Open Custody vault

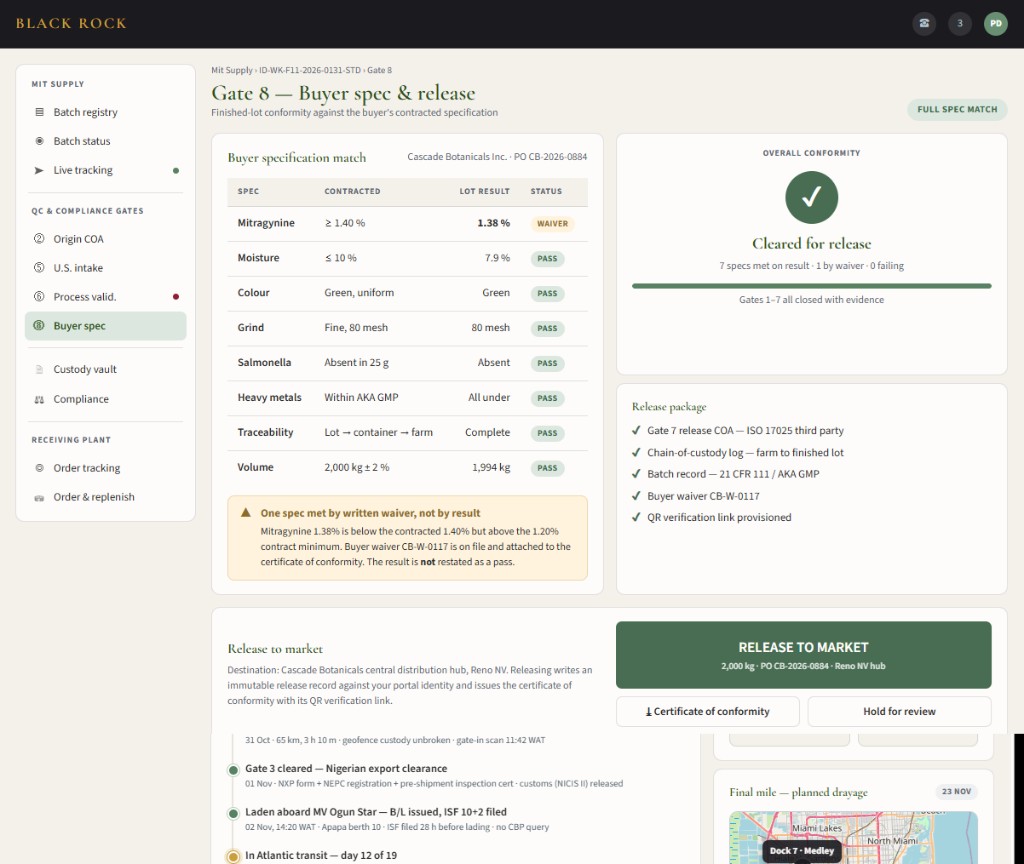pyautogui.click(x=106, y=370)
